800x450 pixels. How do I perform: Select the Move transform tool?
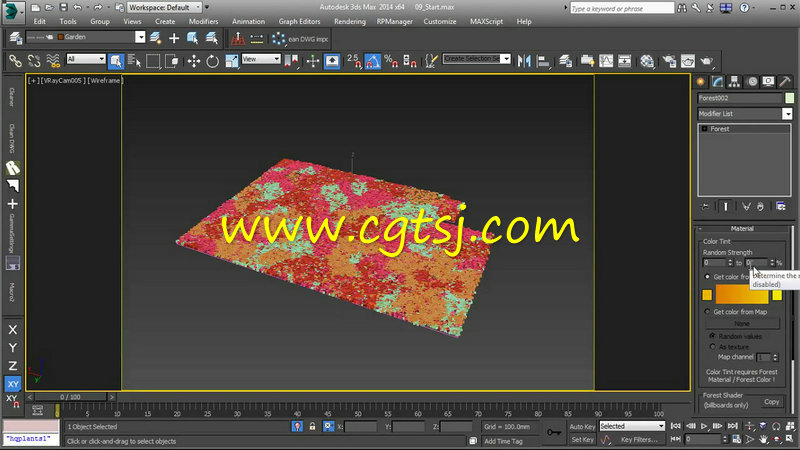click(x=193, y=61)
